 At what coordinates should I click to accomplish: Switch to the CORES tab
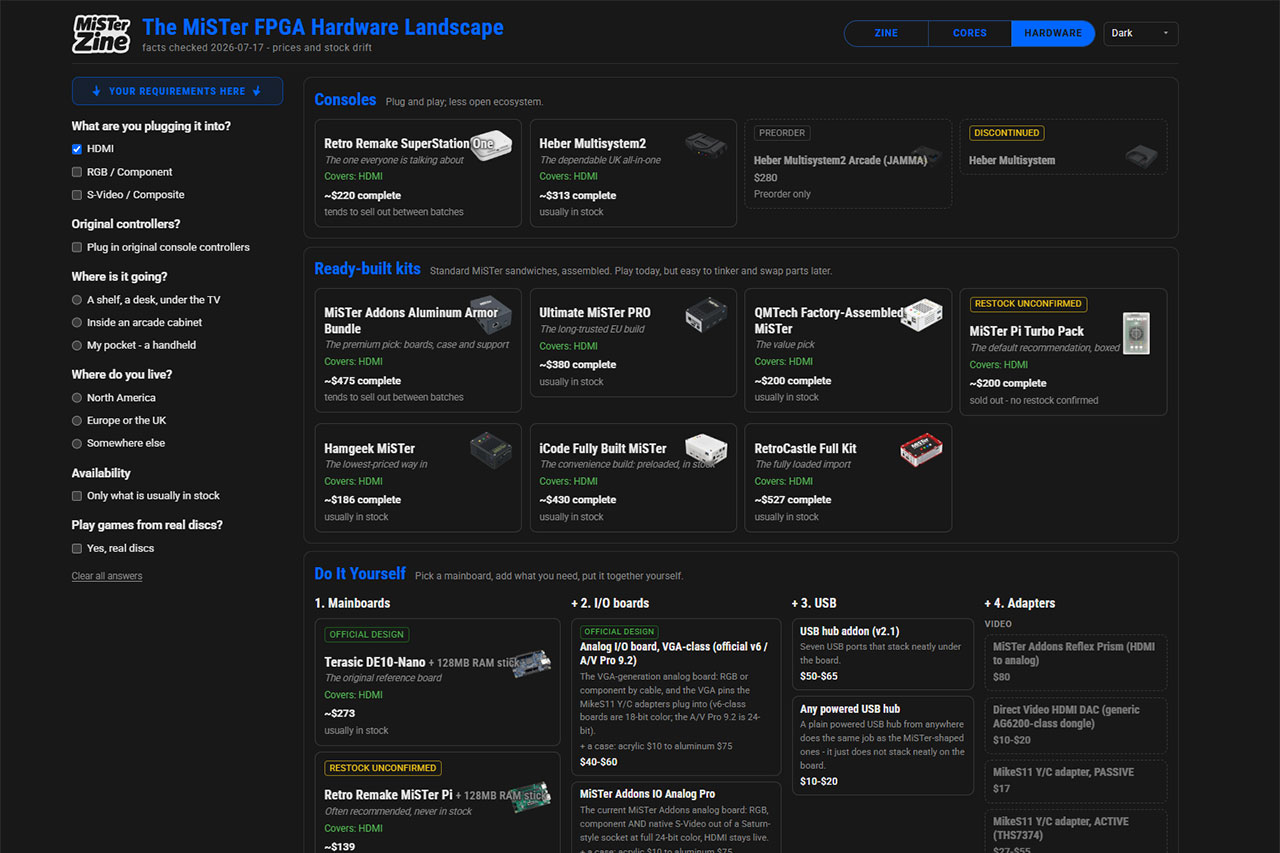coord(970,33)
